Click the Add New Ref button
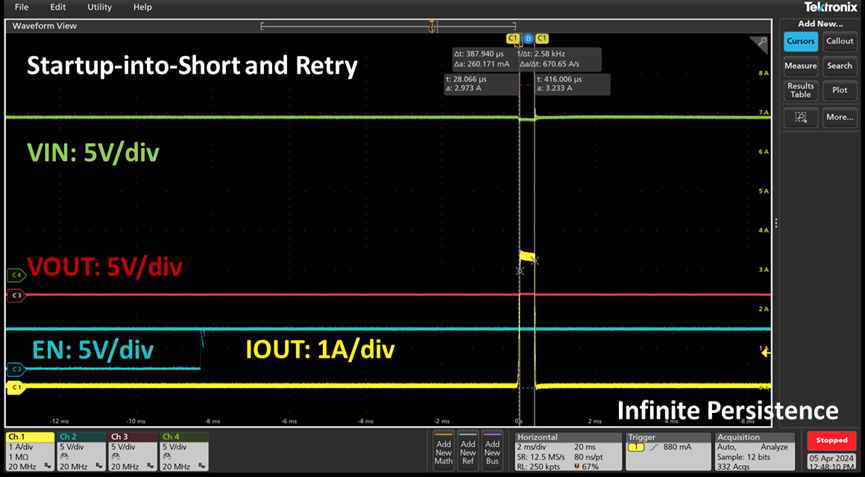This screenshot has width=865, height=477. [467, 450]
